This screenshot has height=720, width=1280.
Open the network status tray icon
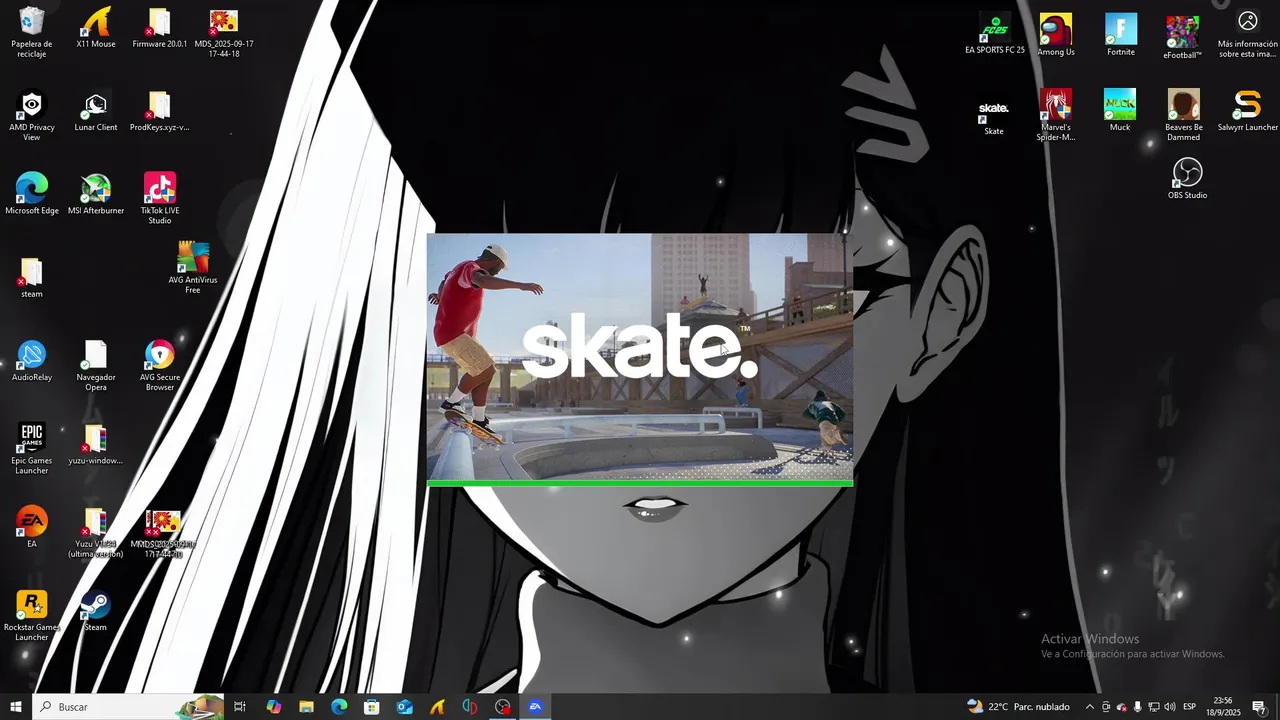click(x=1154, y=707)
